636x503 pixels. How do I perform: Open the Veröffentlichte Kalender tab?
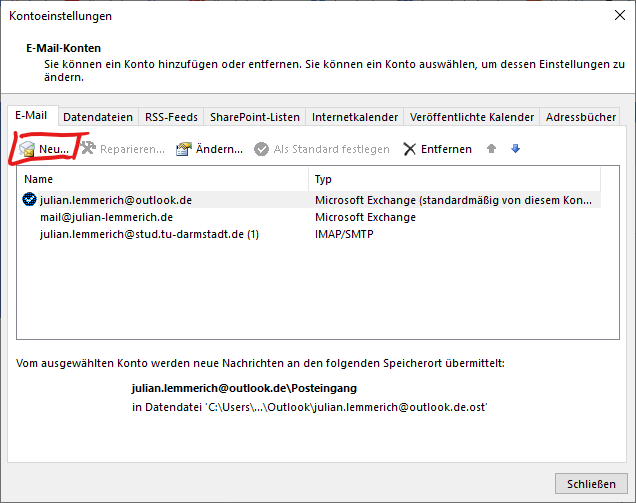pos(472,117)
